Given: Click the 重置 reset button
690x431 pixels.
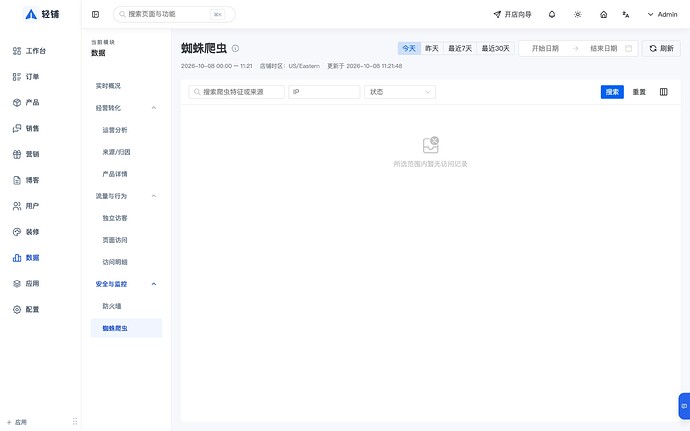Looking at the screenshot, I should (639, 92).
